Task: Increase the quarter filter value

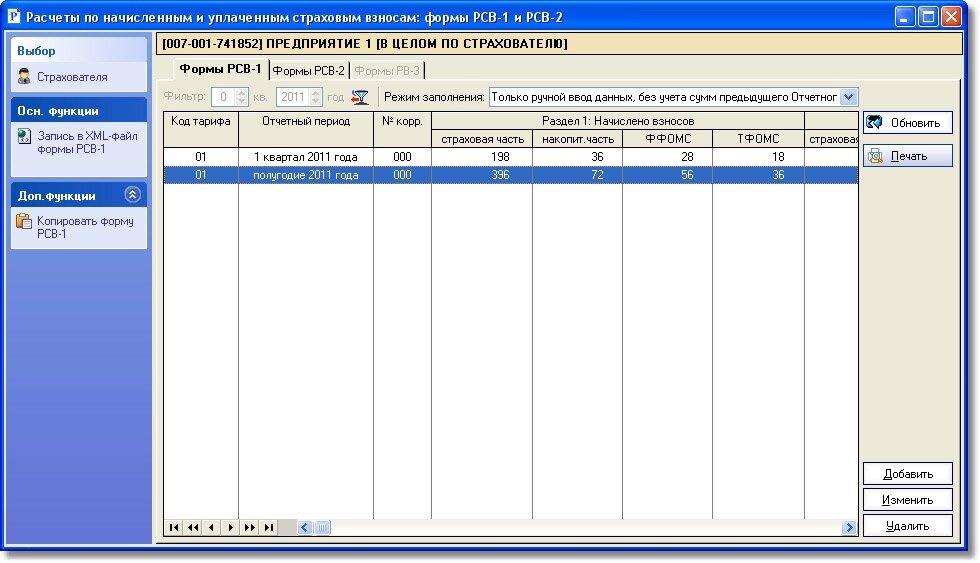Action: (242, 93)
